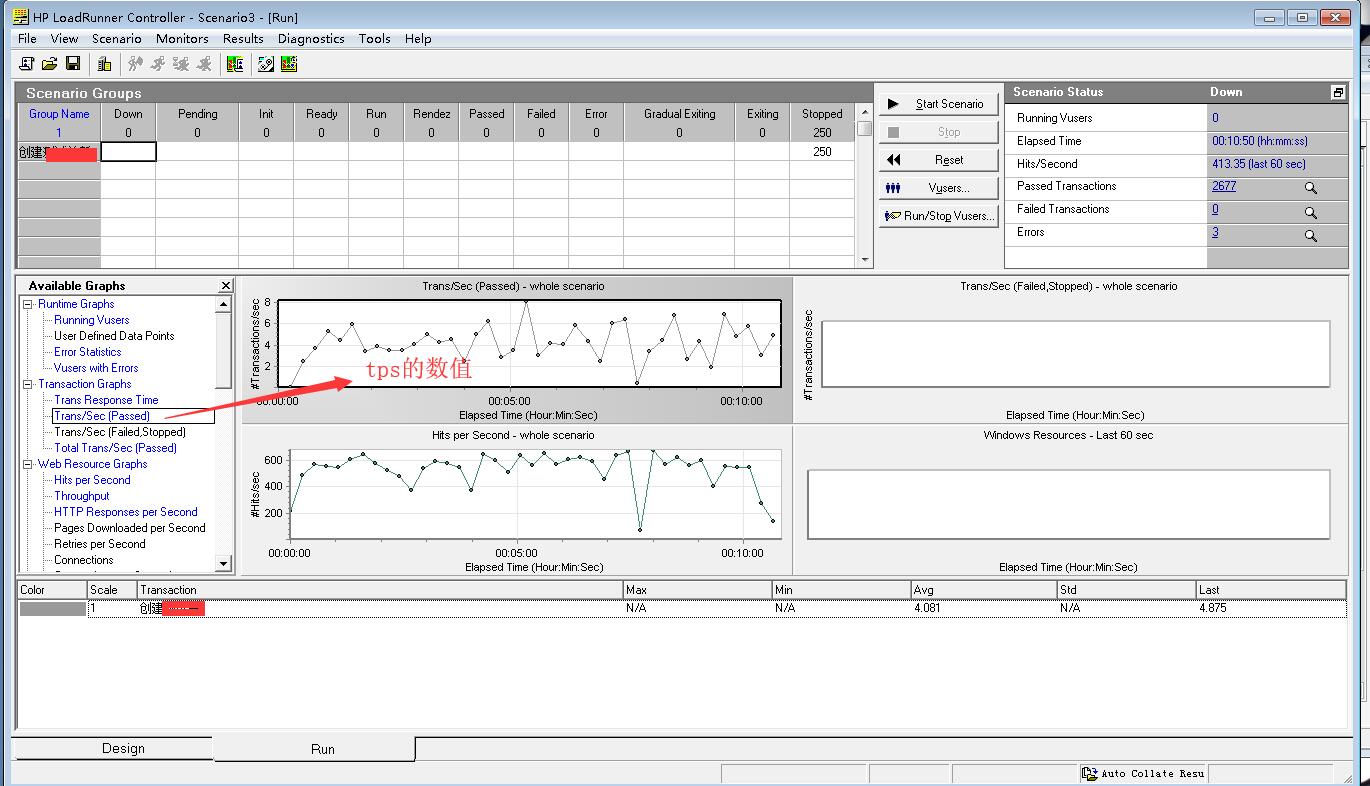The height and width of the screenshot is (786, 1370).
Task: Open the Scenario menu
Action: [117, 39]
